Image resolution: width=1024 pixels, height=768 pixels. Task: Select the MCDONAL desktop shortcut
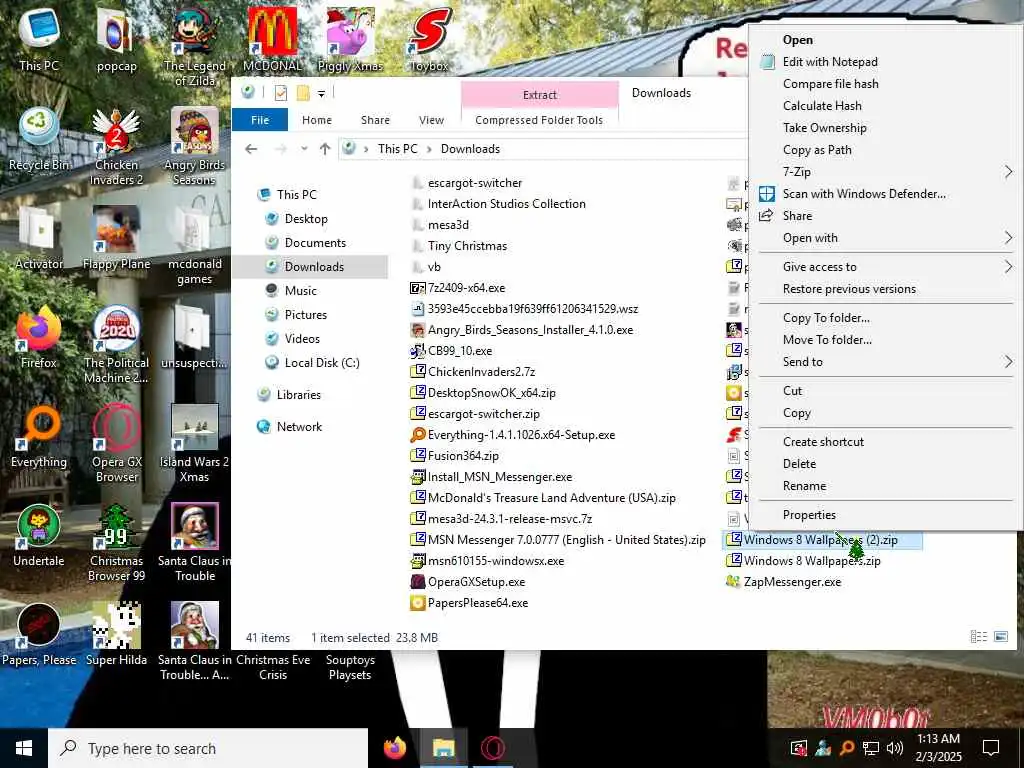coord(272,39)
